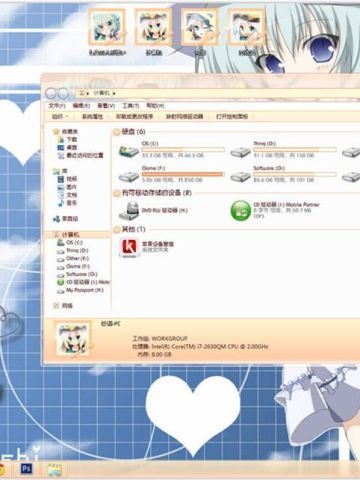Select the red K device management icon
Viewport: 360px width, 480px height.
click(x=129, y=248)
